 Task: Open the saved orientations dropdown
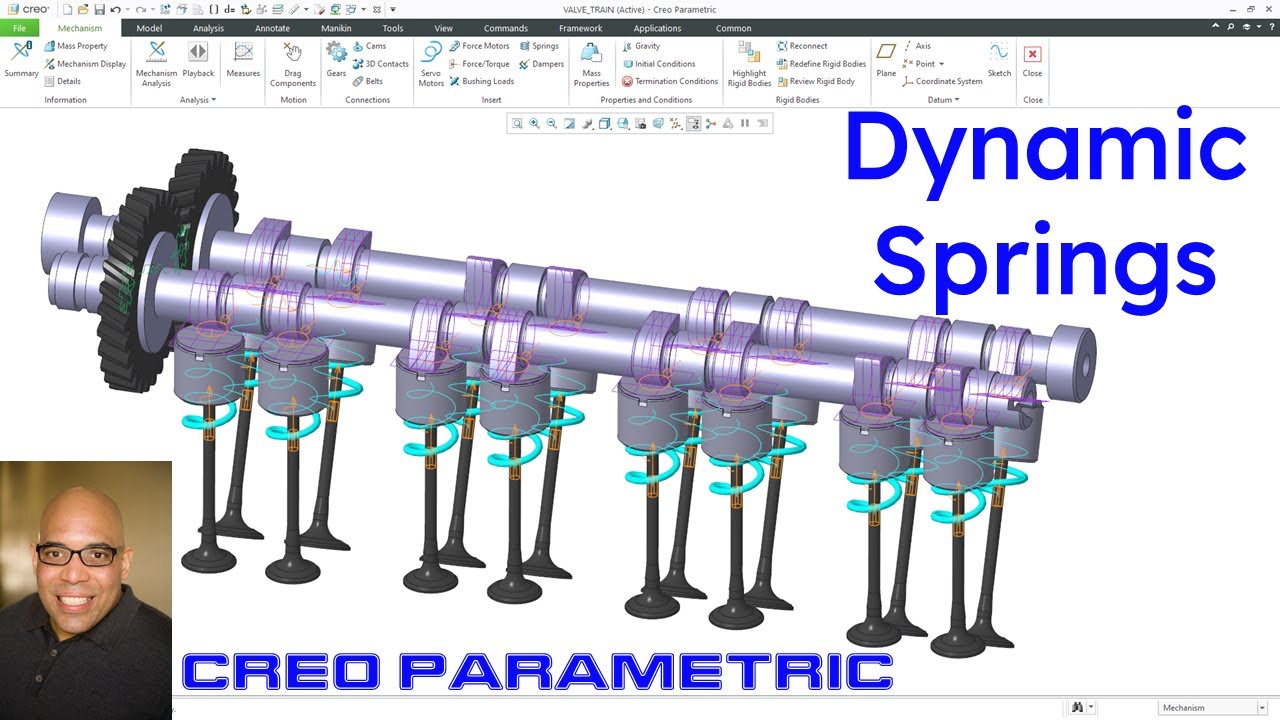[x=623, y=124]
